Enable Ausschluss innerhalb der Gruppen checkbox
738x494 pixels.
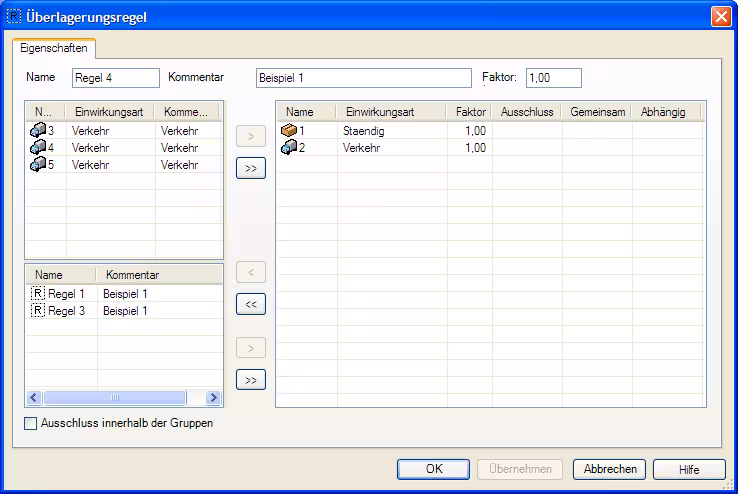click(x=31, y=423)
